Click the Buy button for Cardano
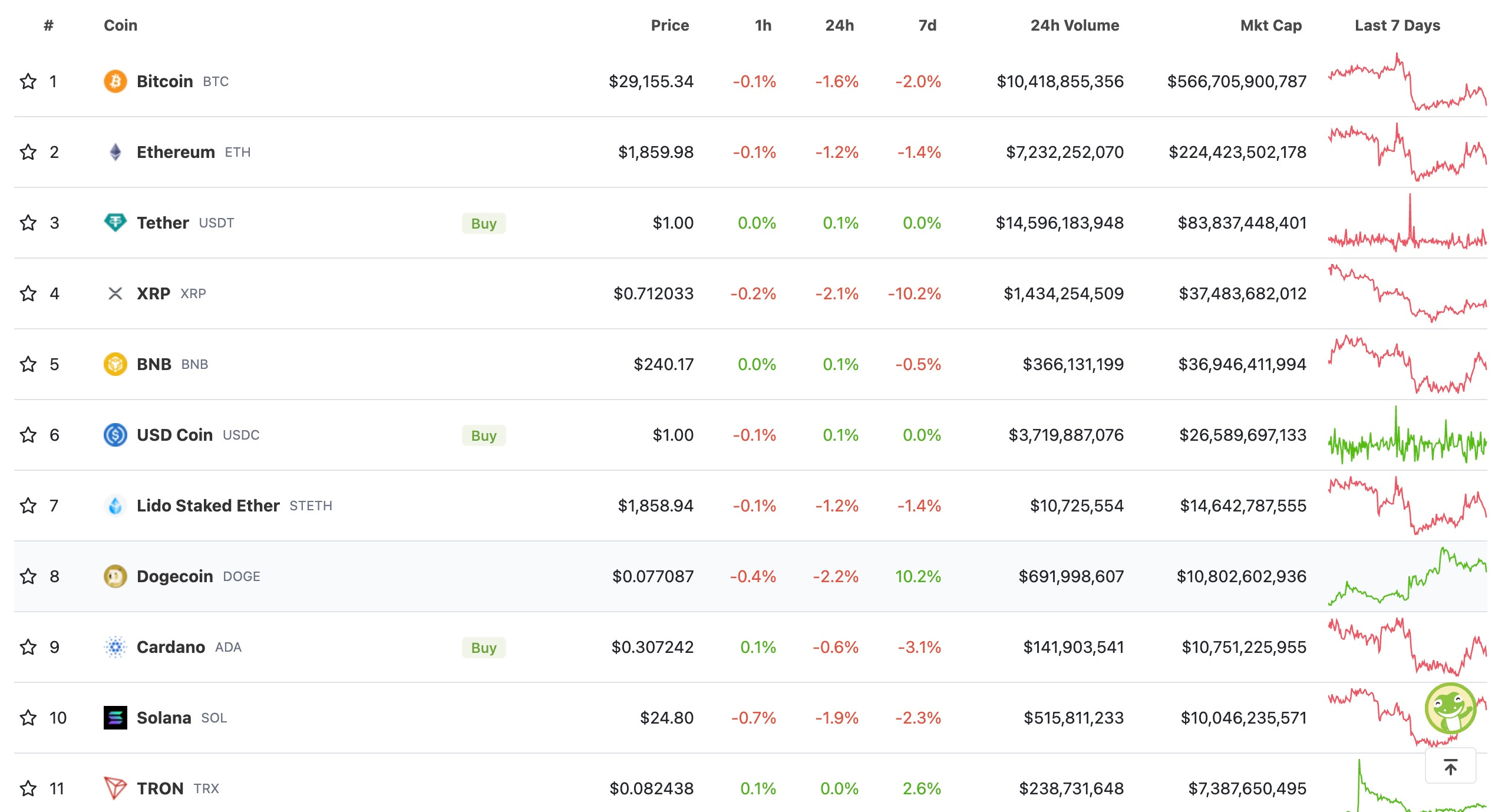 (x=484, y=648)
